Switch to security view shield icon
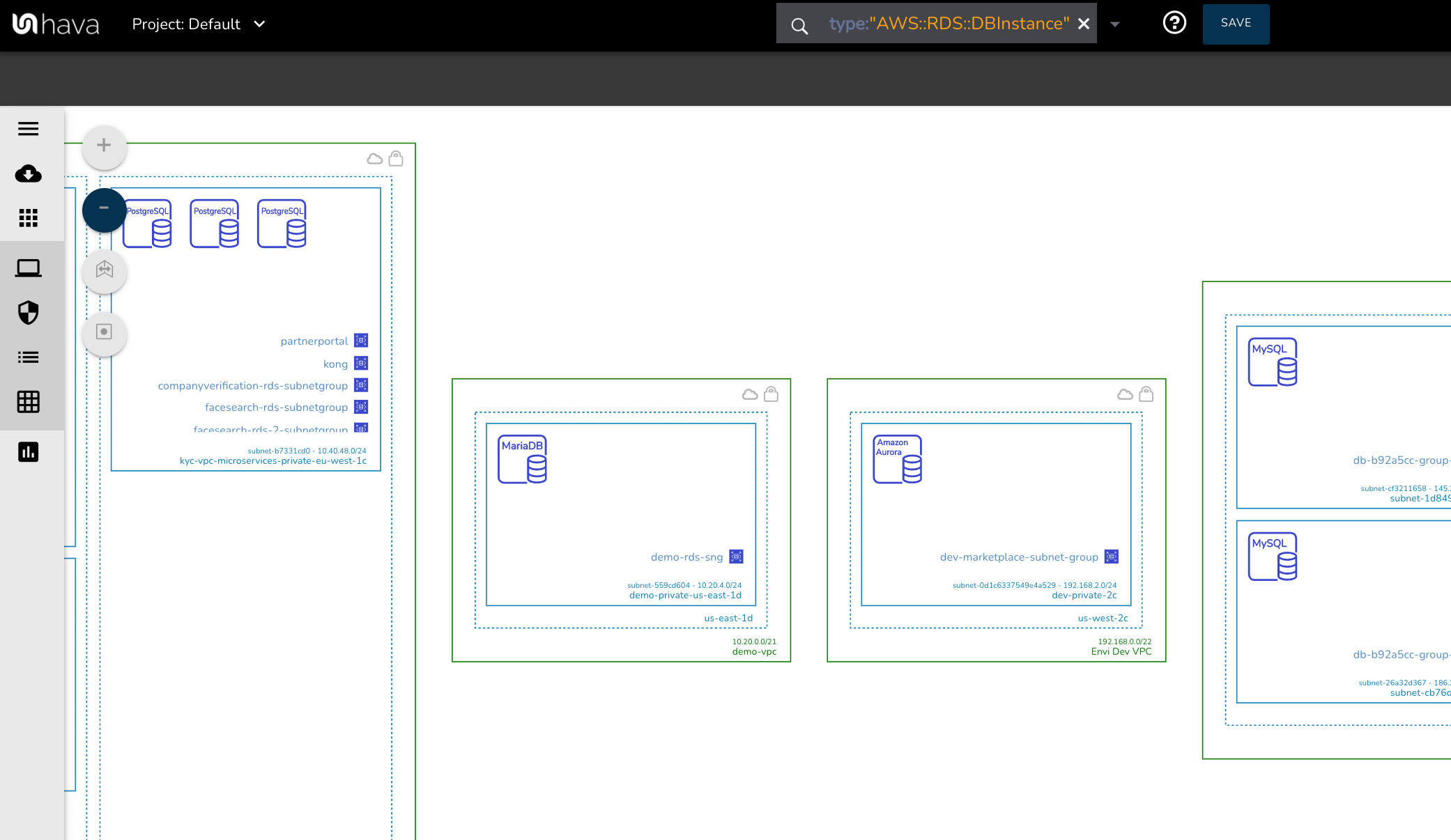 (x=29, y=313)
